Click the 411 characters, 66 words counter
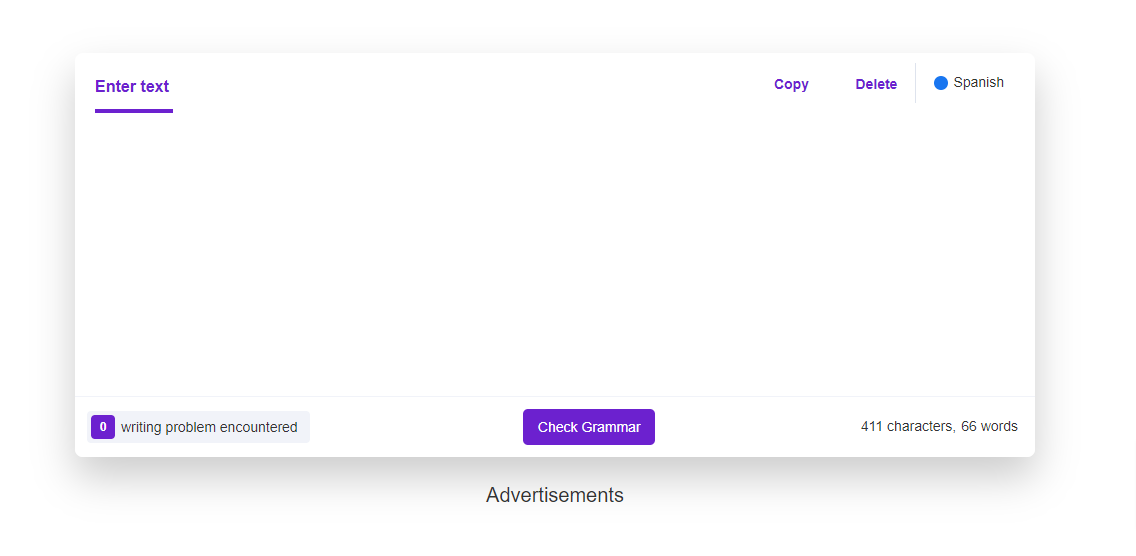This screenshot has height=556, width=1136. pos(939,426)
